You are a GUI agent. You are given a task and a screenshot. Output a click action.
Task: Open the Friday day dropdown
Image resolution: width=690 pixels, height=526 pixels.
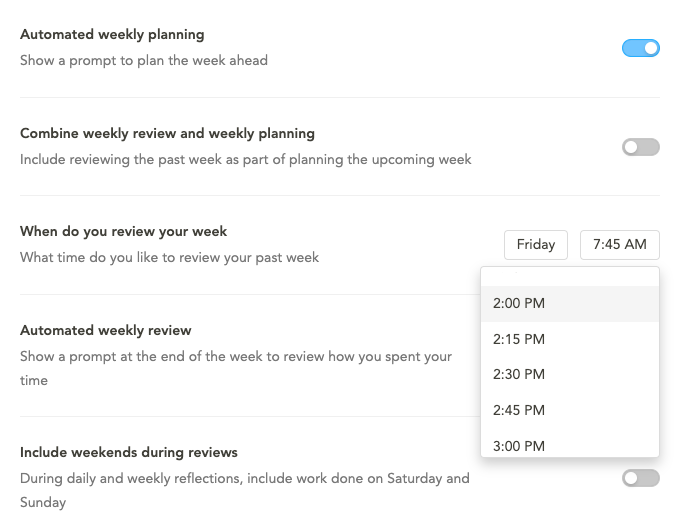pos(536,244)
